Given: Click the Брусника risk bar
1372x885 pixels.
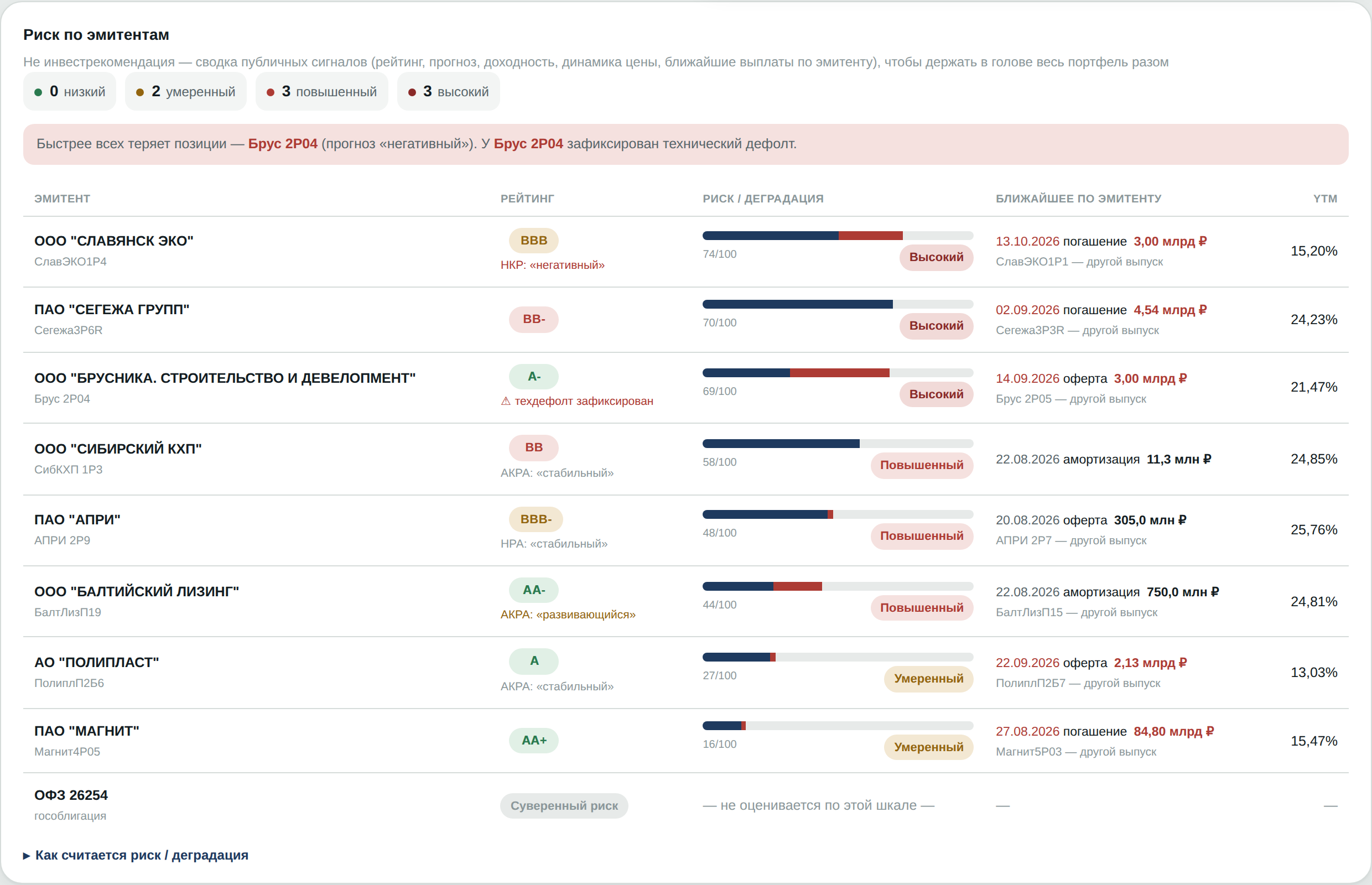Looking at the screenshot, I should point(838,373).
